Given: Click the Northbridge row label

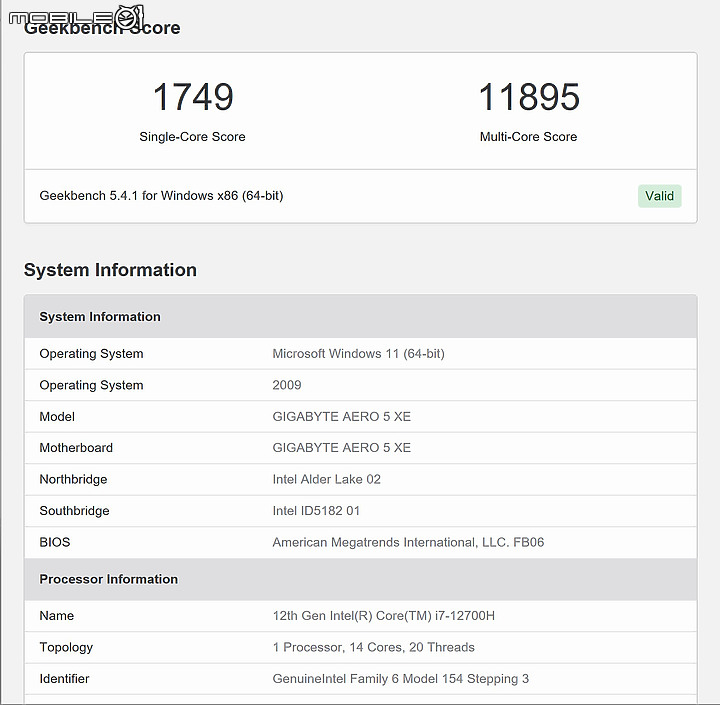Looking at the screenshot, I should [73, 479].
